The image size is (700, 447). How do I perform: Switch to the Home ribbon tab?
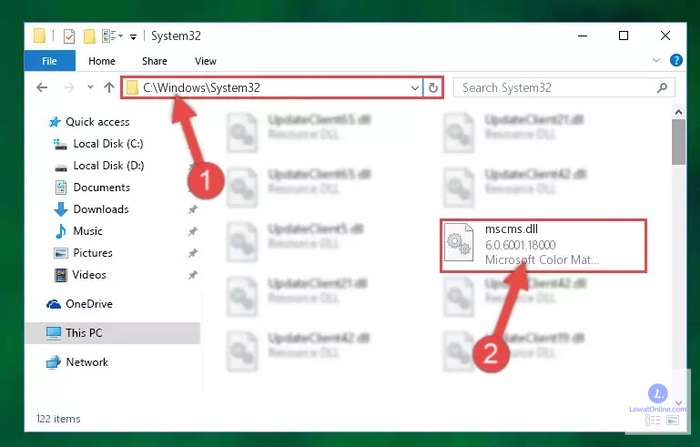click(102, 61)
